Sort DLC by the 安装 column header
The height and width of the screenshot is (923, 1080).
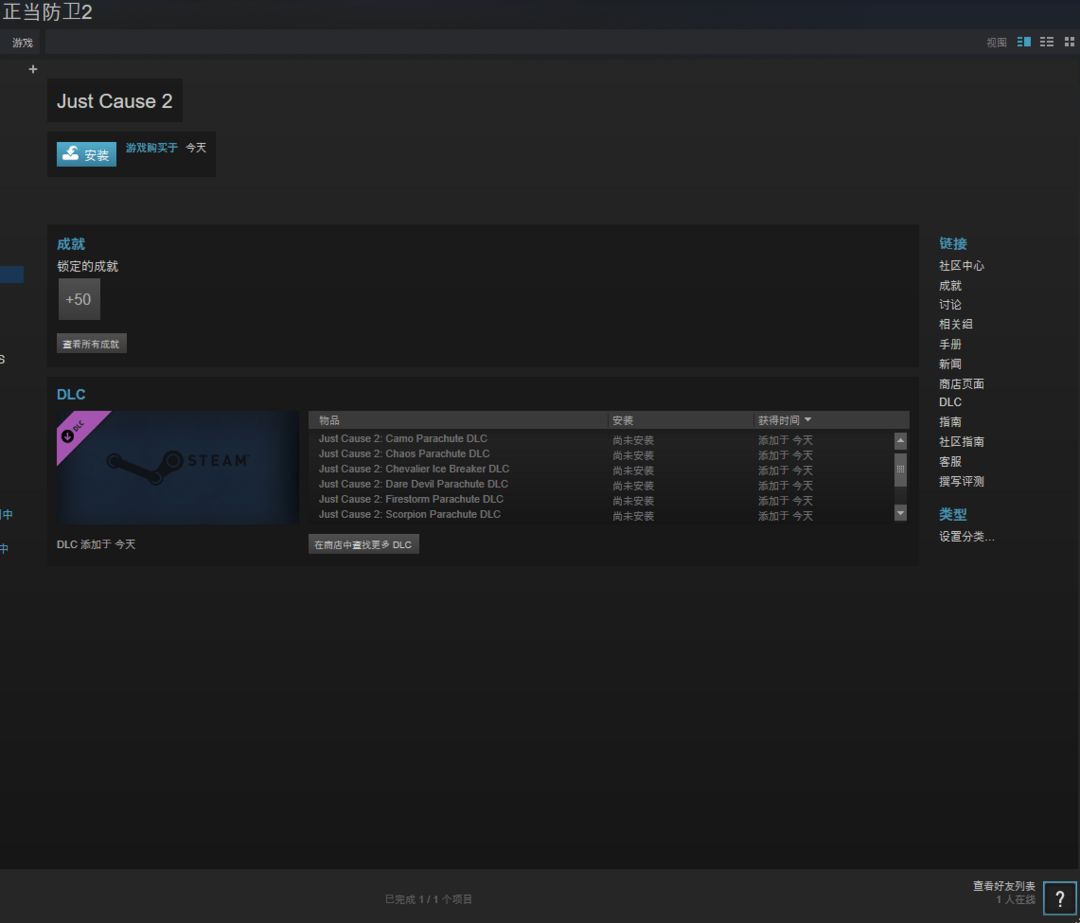[623, 420]
